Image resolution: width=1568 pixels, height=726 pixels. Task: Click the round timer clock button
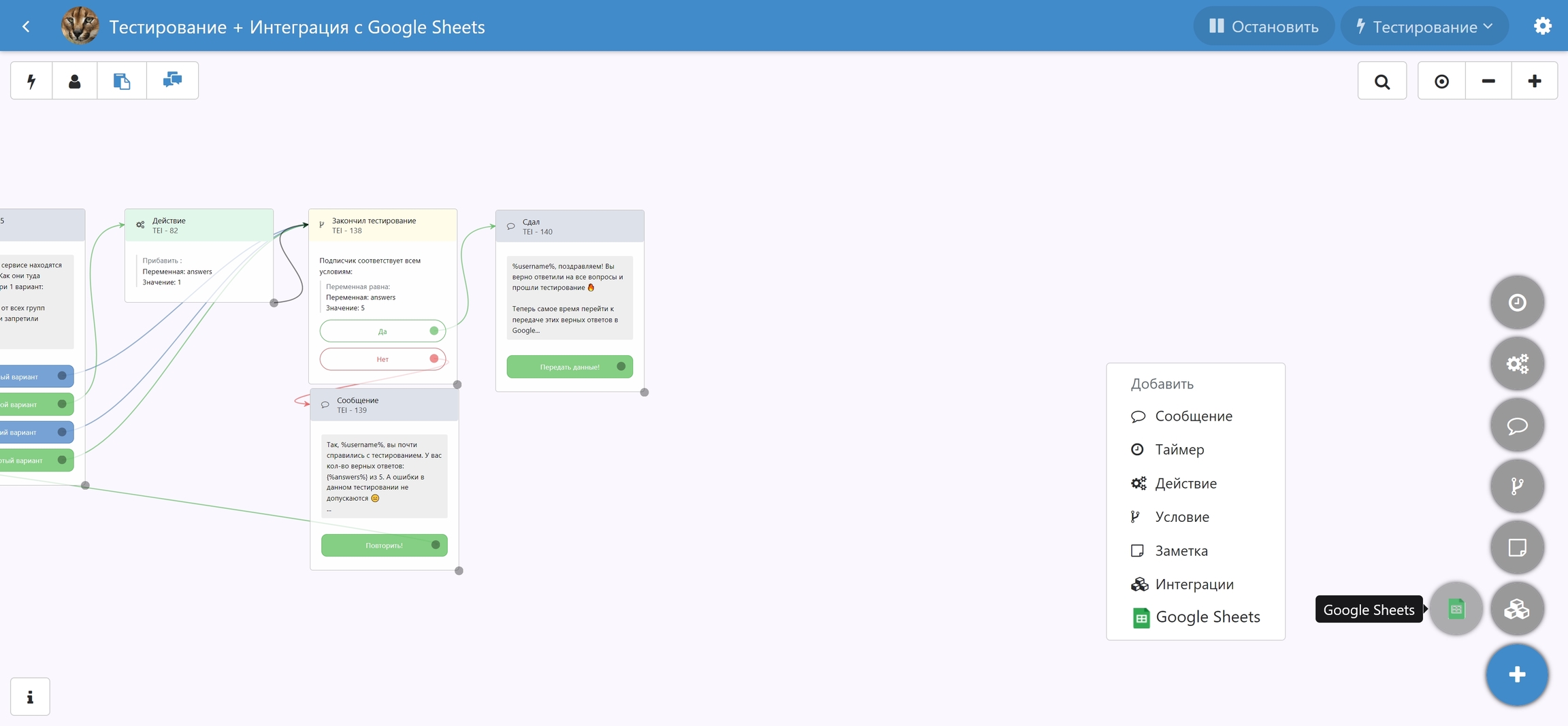tap(1517, 302)
